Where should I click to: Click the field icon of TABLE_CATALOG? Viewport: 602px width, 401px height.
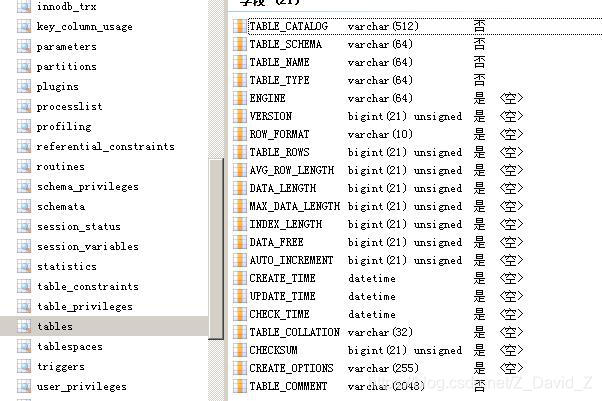point(240,26)
